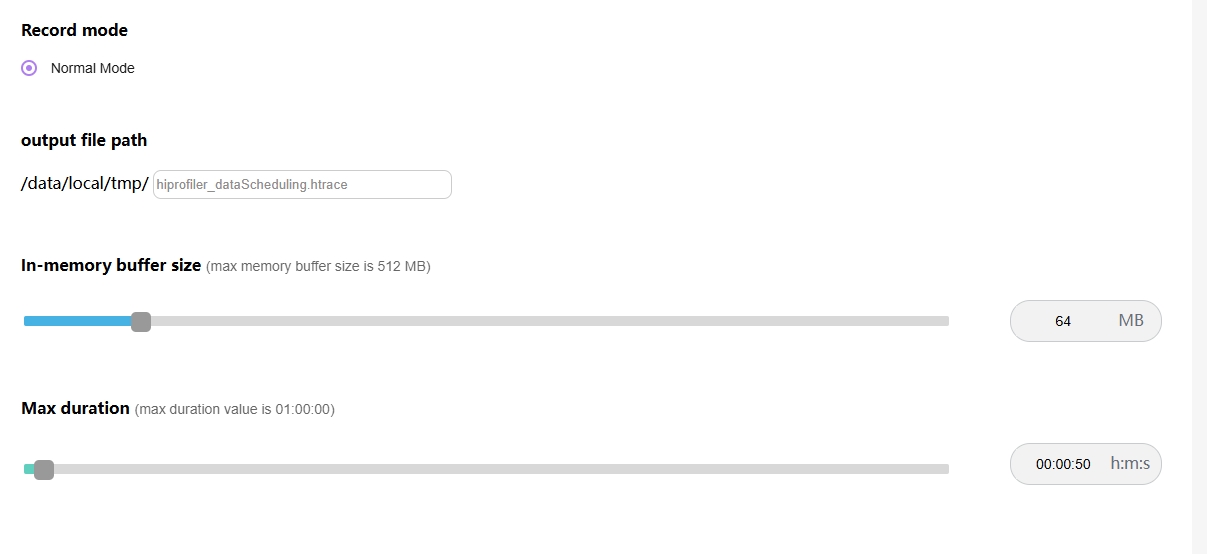Viewport: 1207px width, 554px height.
Task: Click the Record mode heading
Action: 74,30
